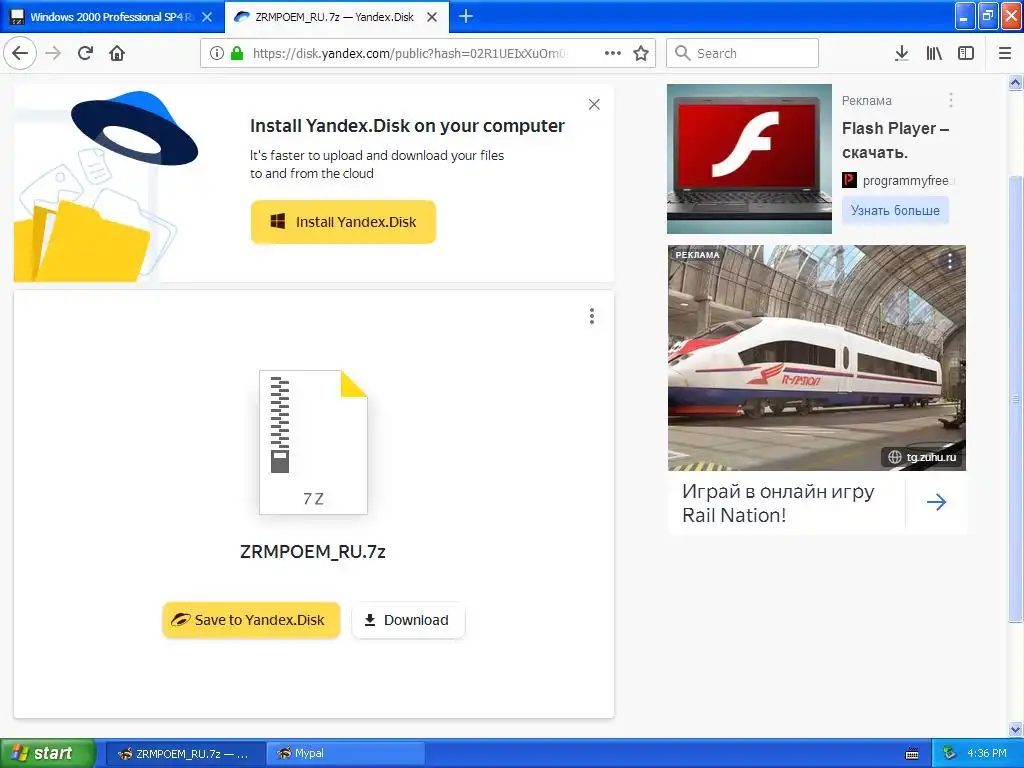This screenshot has width=1024, height=768.
Task: Select the ZRMPOEM_RU.7z file name
Action: tap(313, 551)
